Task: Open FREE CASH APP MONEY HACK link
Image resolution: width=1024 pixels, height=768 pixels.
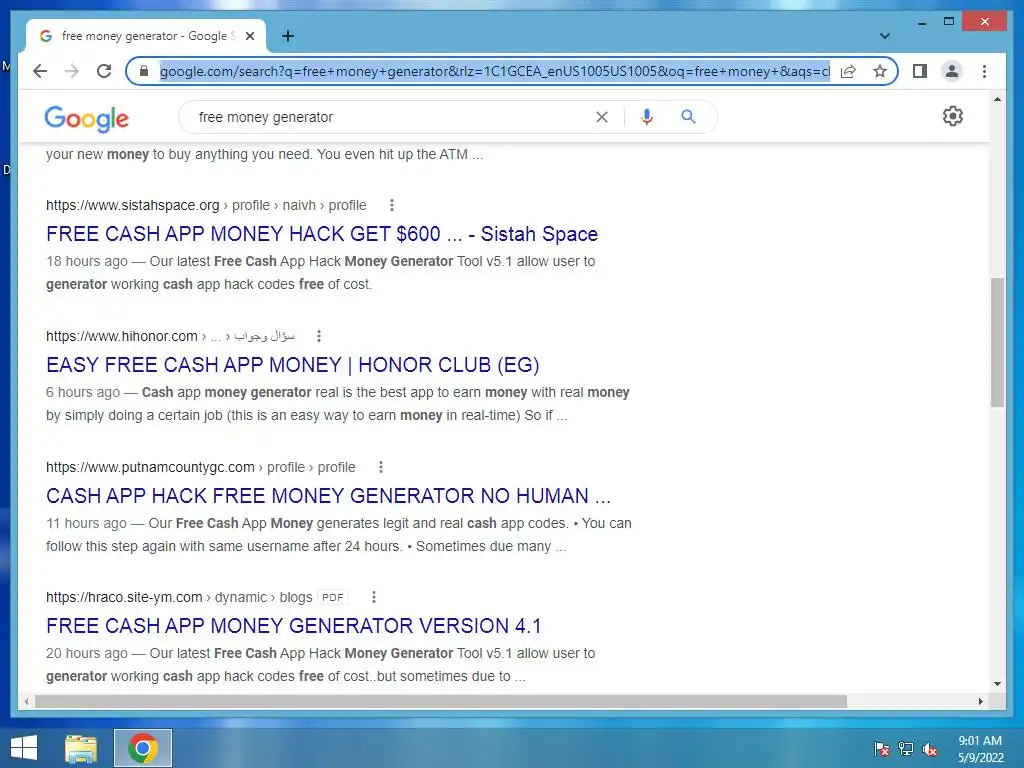Action: 322,234
